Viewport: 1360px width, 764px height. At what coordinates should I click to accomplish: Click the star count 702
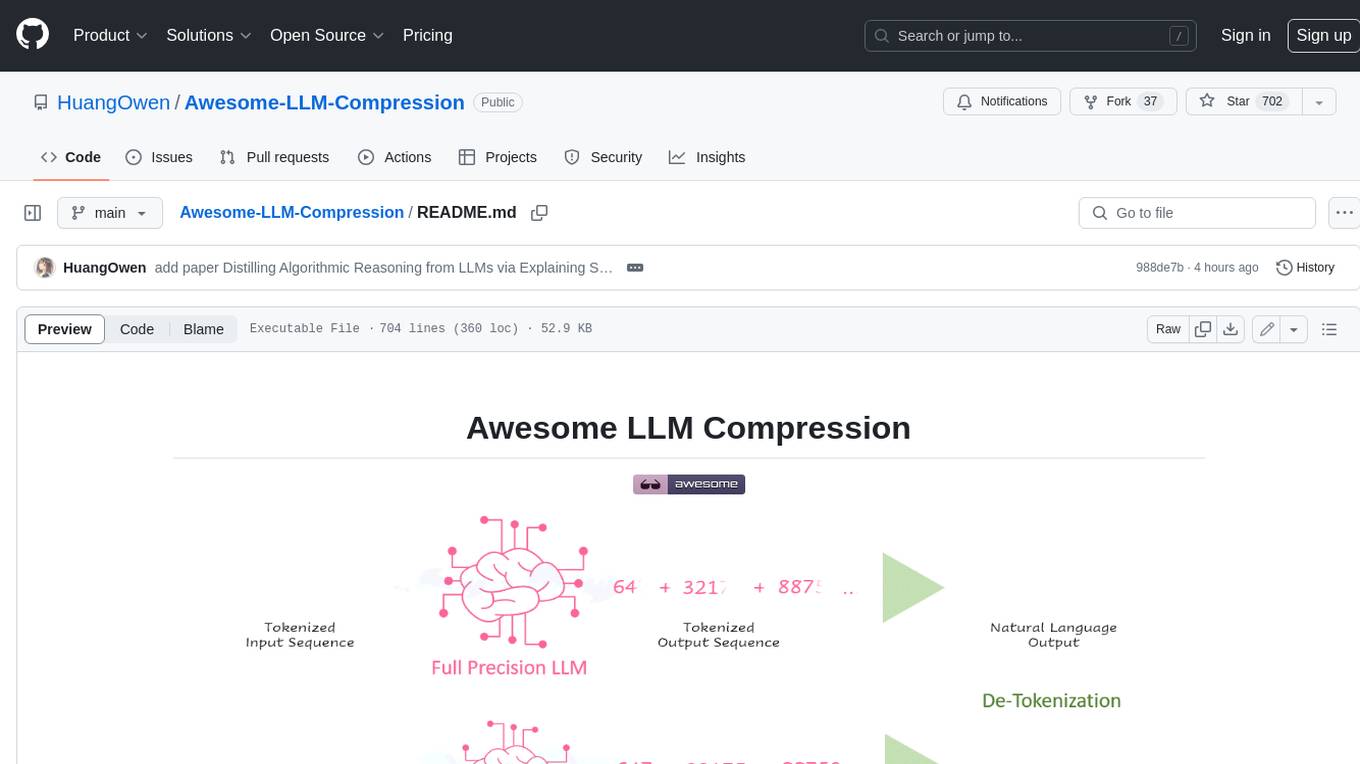pos(1272,102)
